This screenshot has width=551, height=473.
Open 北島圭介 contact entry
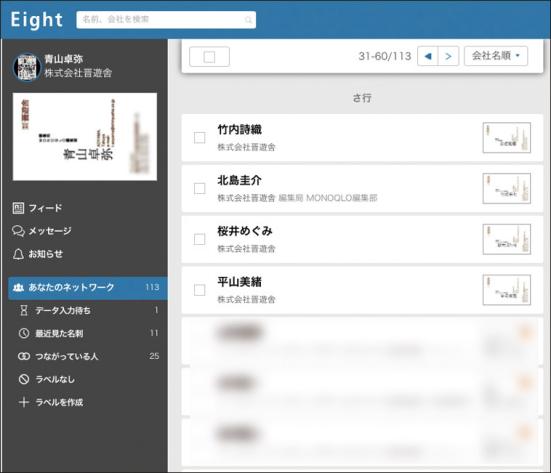(x=362, y=189)
